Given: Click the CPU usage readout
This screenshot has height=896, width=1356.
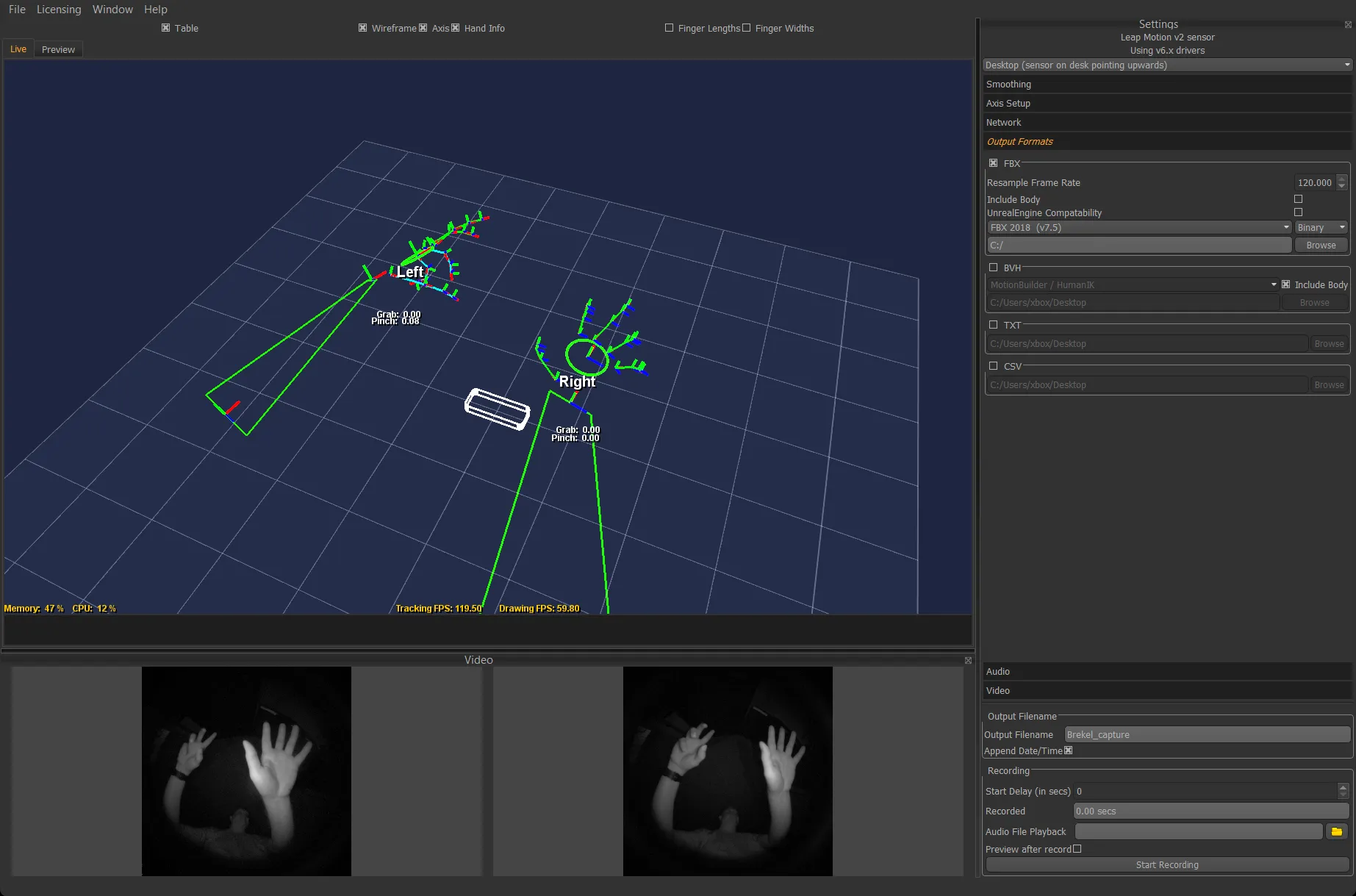Looking at the screenshot, I should pos(94,609).
